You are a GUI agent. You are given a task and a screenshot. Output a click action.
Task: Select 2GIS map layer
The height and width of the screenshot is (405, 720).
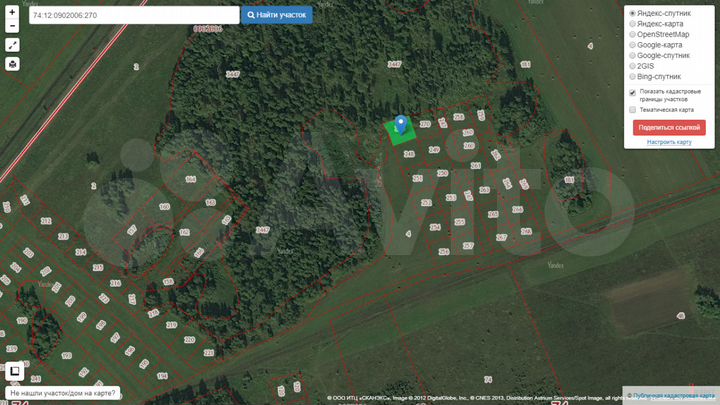point(632,66)
